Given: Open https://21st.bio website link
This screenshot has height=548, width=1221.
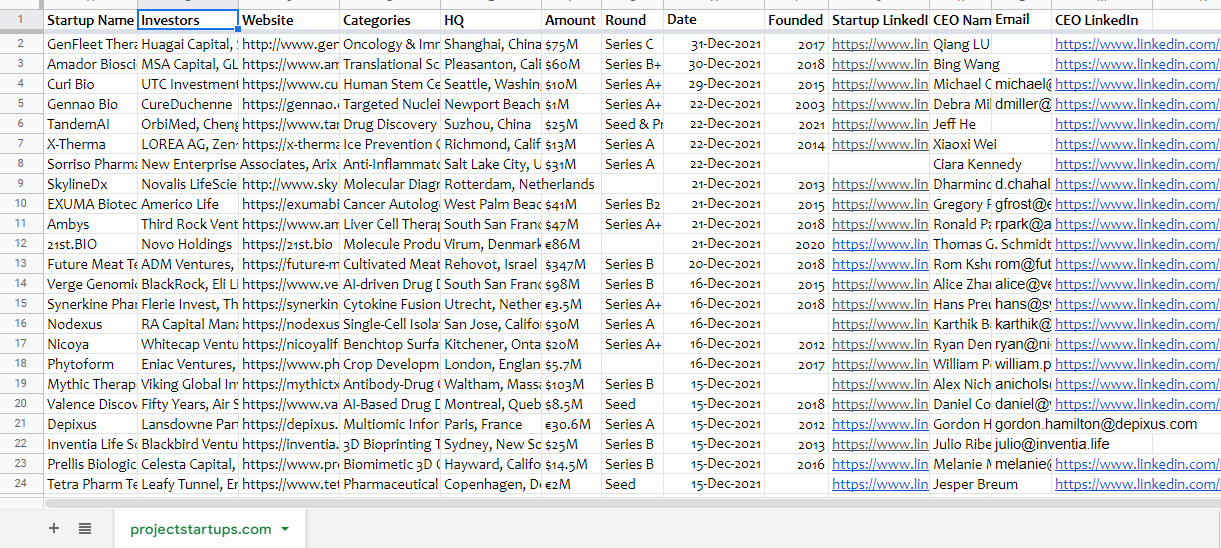Looking at the screenshot, I should tap(288, 244).
